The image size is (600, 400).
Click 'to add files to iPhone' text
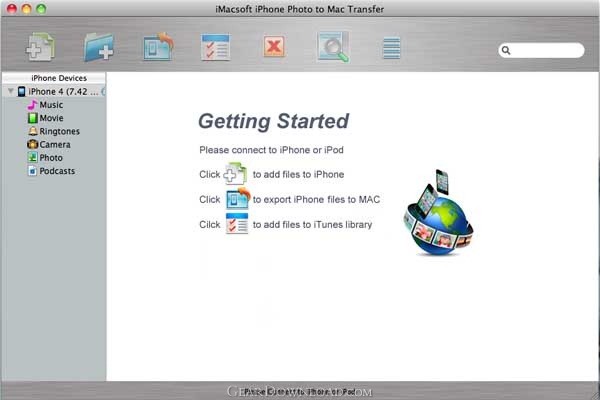click(298, 175)
